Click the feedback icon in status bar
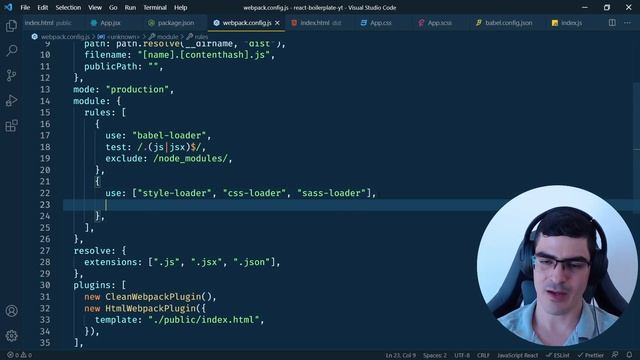Image resolution: width=640 pixels, height=360 pixels. coord(615,355)
